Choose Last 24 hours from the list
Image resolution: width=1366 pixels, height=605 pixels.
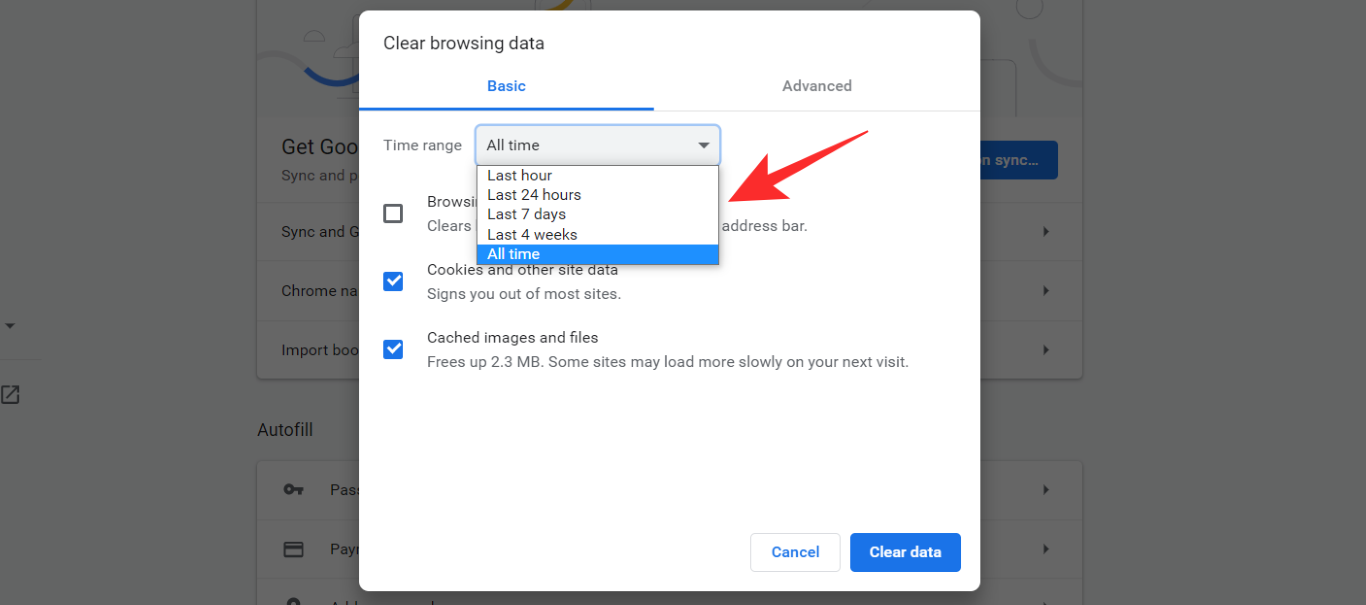point(534,195)
